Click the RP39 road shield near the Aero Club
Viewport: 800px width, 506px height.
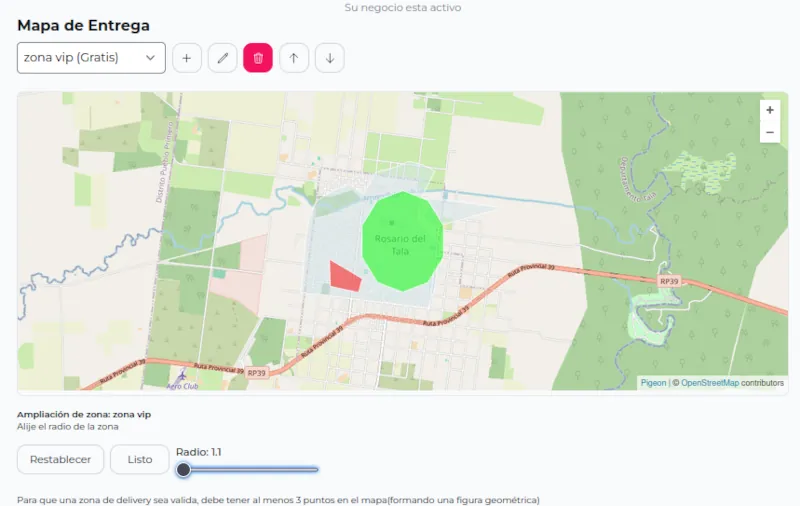[257, 373]
